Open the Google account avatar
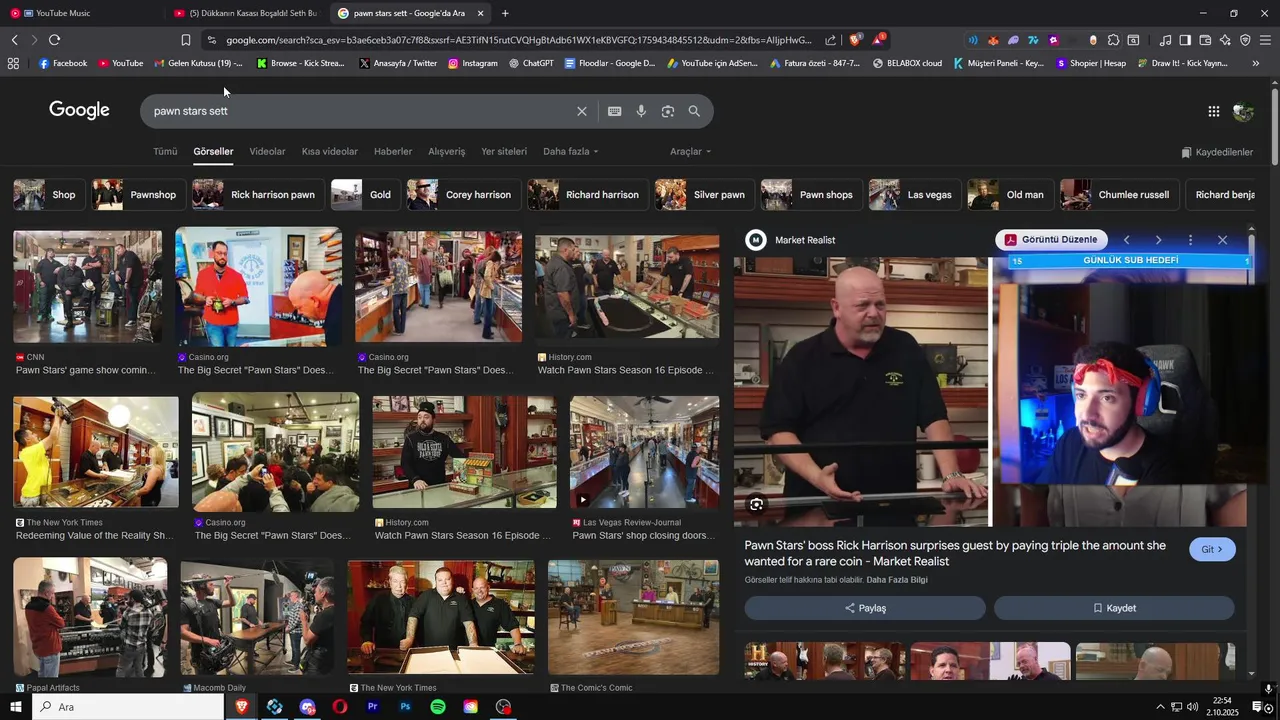The image size is (1280, 720). click(x=1243, y=111)
